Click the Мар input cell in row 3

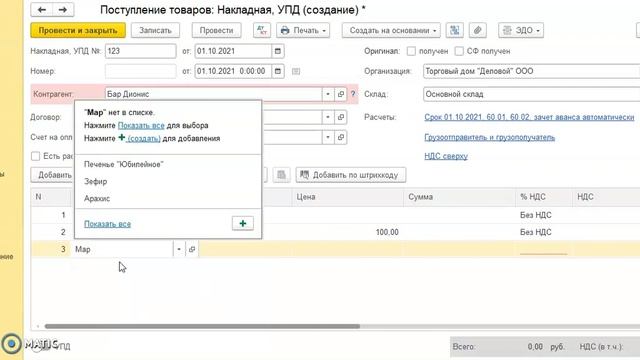[x=122, y=249]
